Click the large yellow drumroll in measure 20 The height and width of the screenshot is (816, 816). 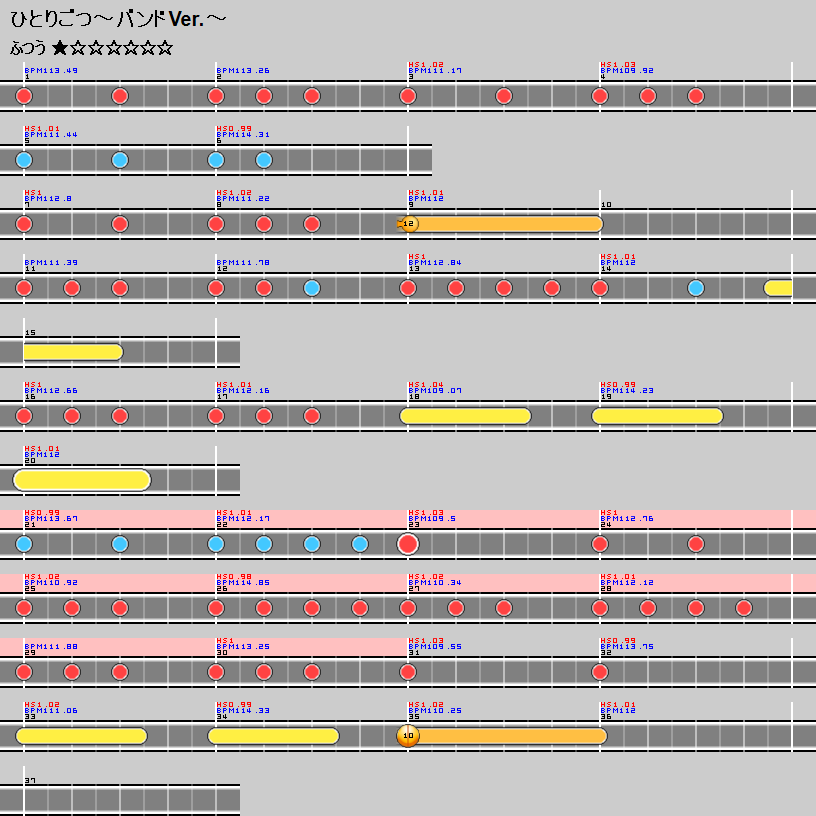pos(82,480)
